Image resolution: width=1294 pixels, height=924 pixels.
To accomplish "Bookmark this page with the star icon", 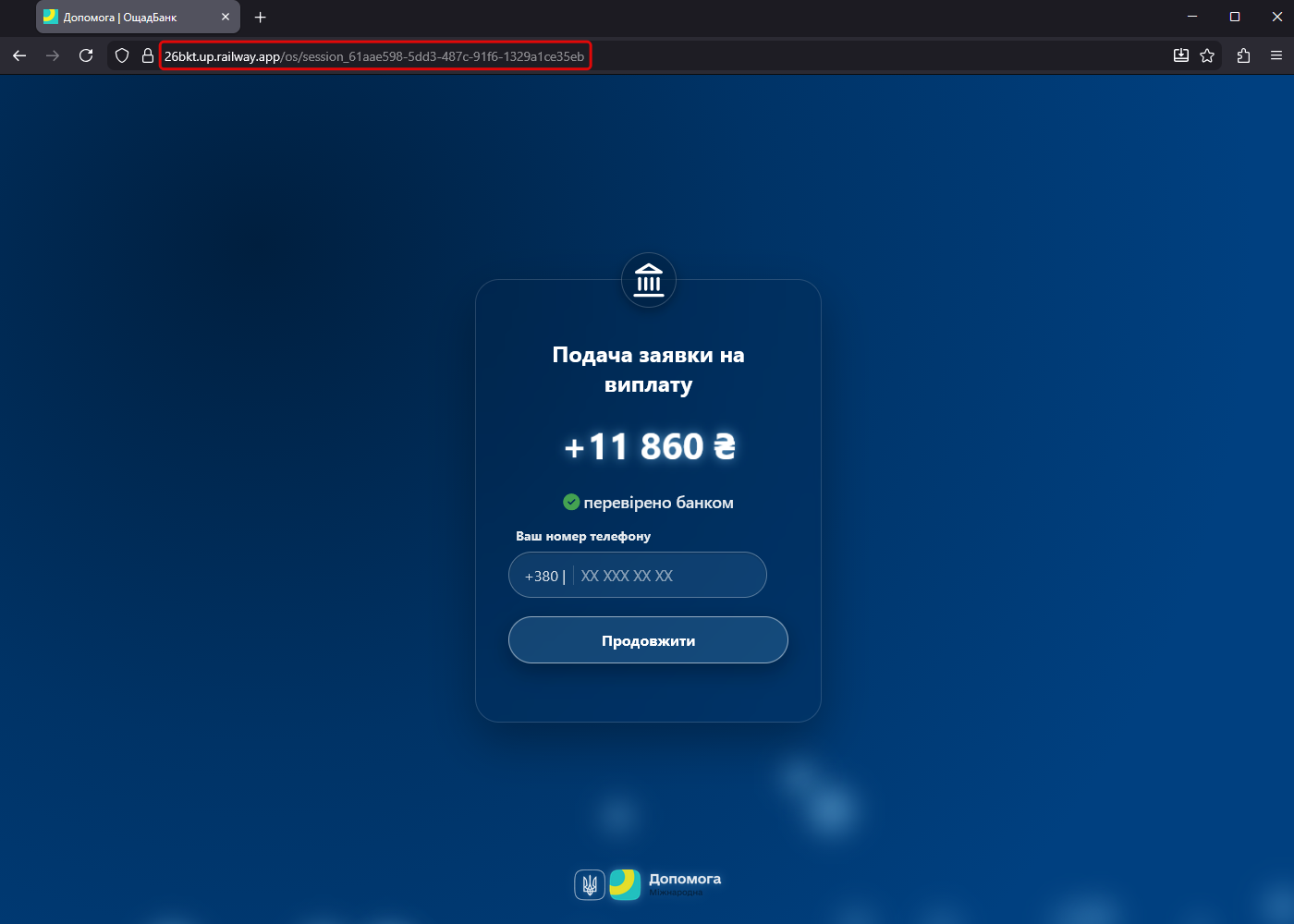I will (1207, 56).
